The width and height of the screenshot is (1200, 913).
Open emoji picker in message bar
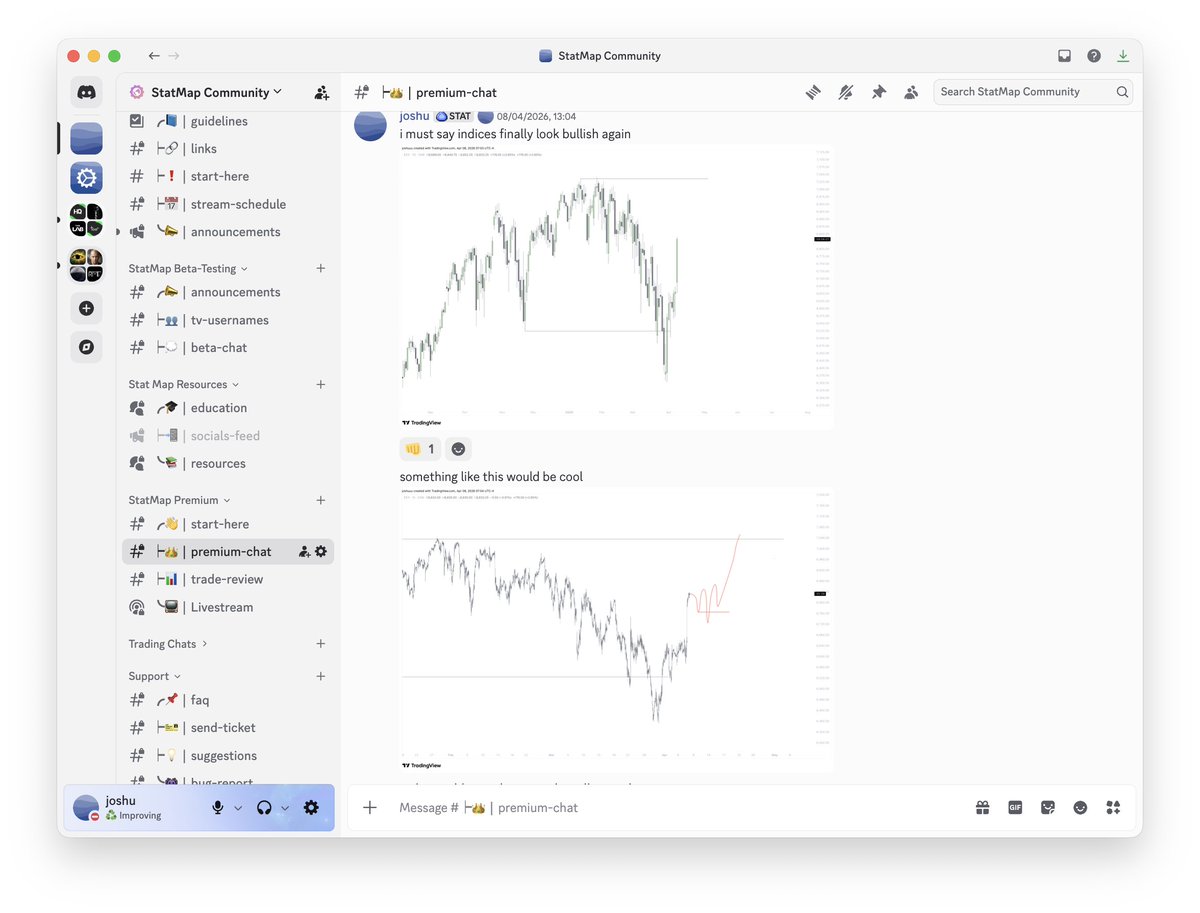pos(1080,808)
